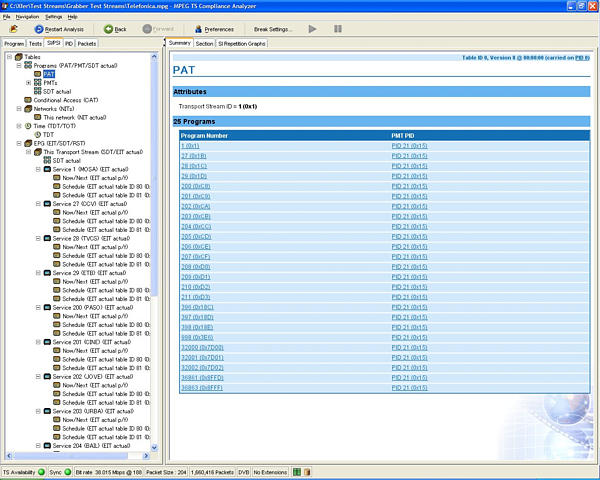Expand the PMTs tree node
The width and height of the screenshot is (600, 480).
click(x=29, y=82)
